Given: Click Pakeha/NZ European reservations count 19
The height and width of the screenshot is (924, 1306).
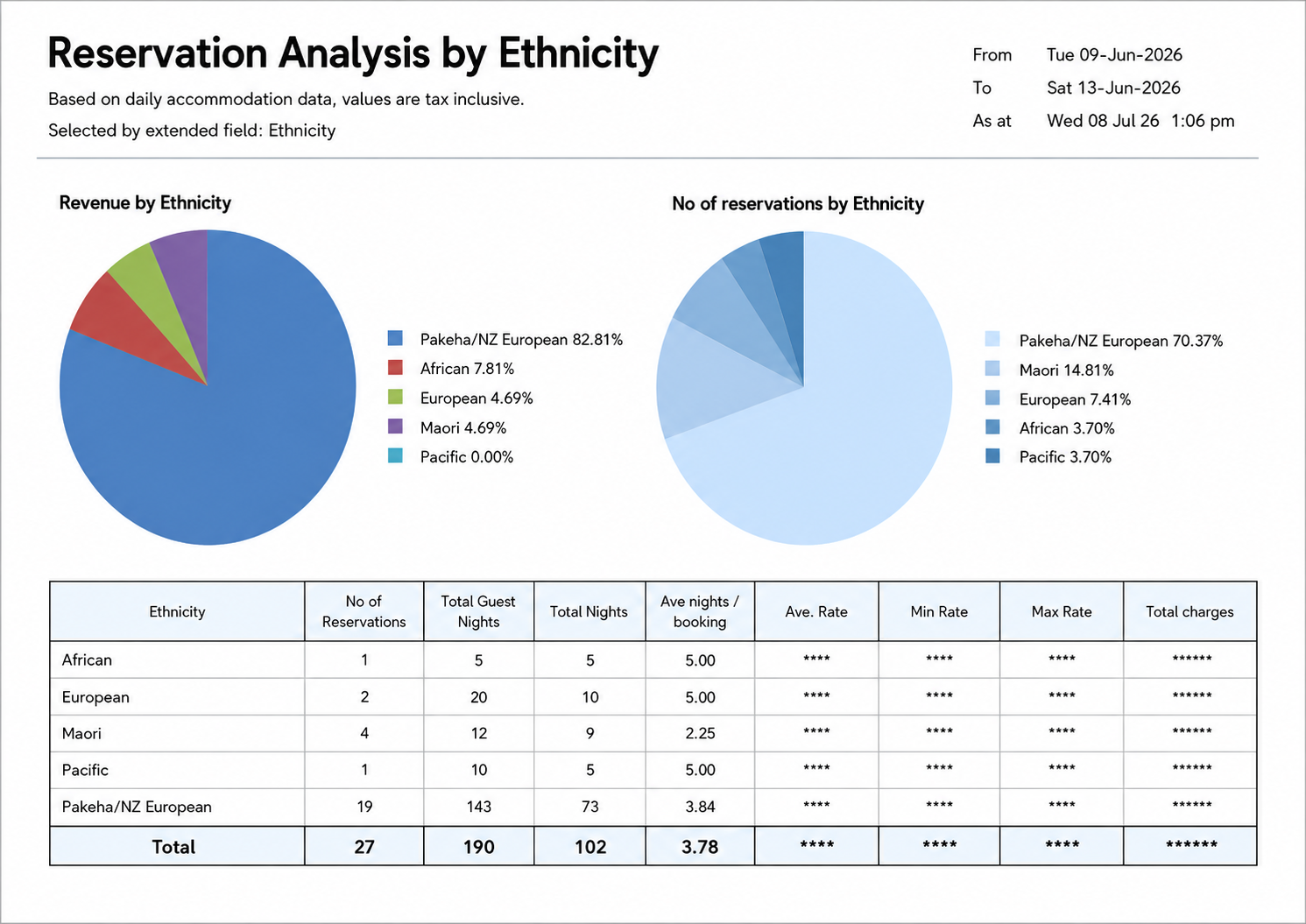Looking at the screenshot, I should [364, 807].
